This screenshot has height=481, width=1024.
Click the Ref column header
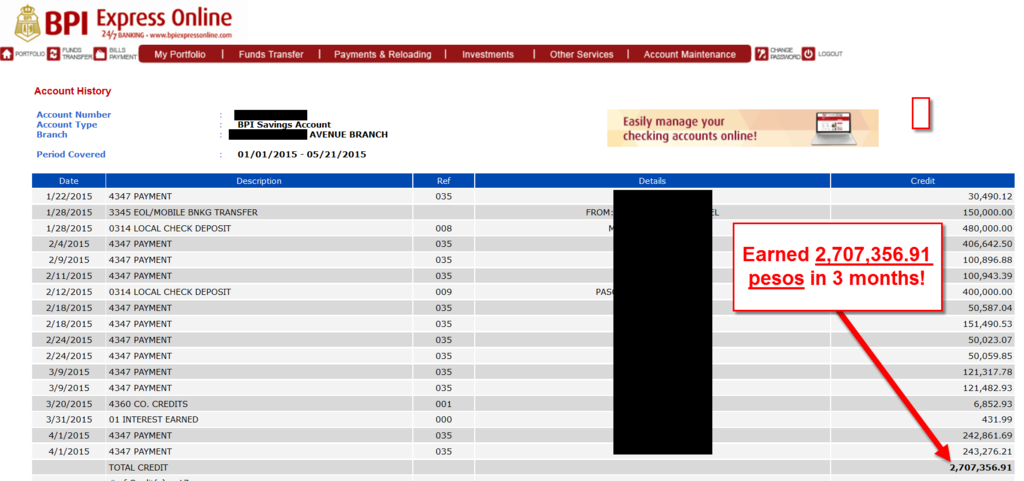(x=443, y=181)
